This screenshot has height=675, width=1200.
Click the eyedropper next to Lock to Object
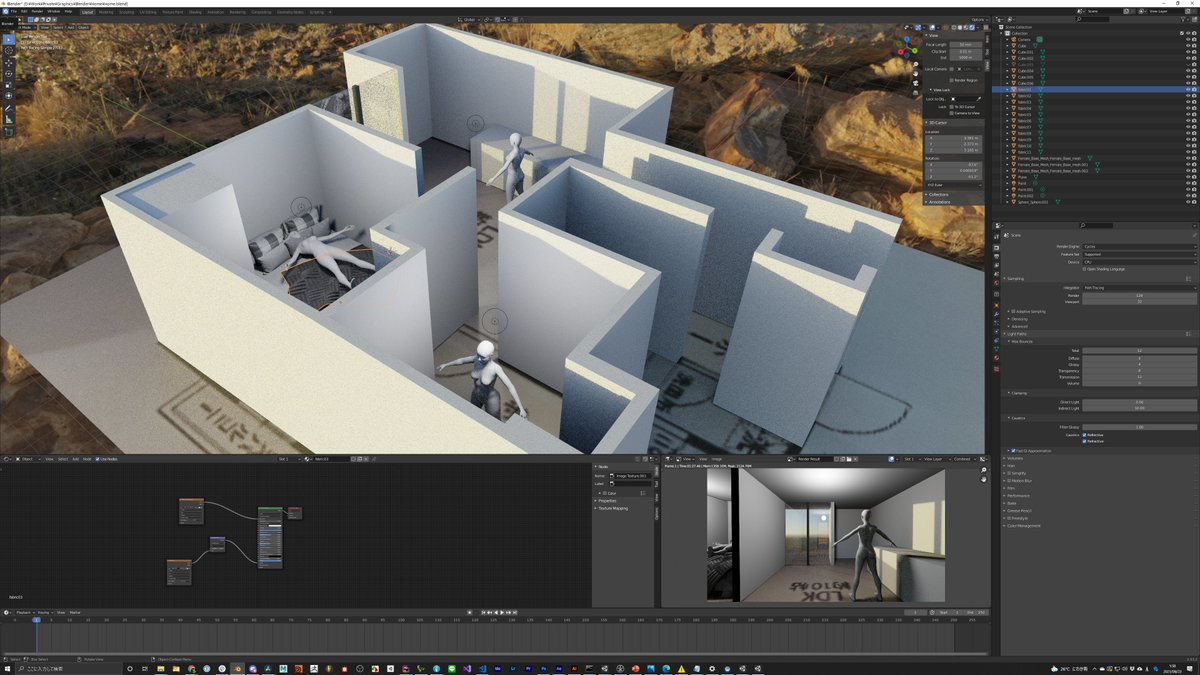979,99
